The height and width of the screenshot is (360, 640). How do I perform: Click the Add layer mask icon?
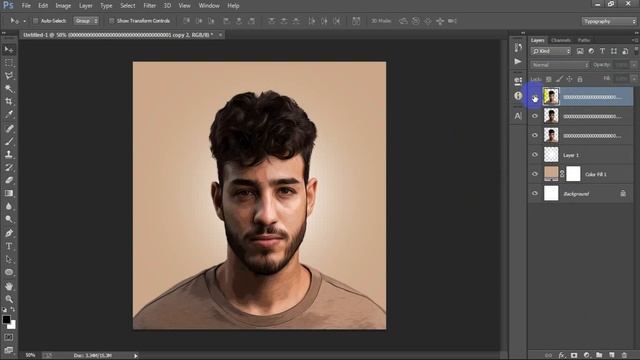pos(574,355)
